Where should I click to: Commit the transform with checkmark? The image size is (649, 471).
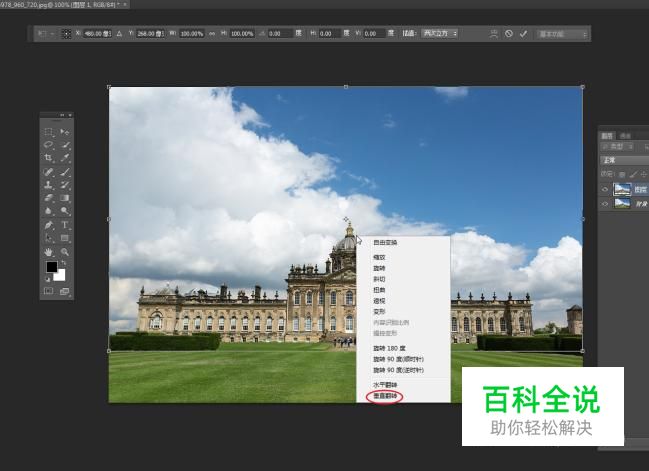click(524, 34)
